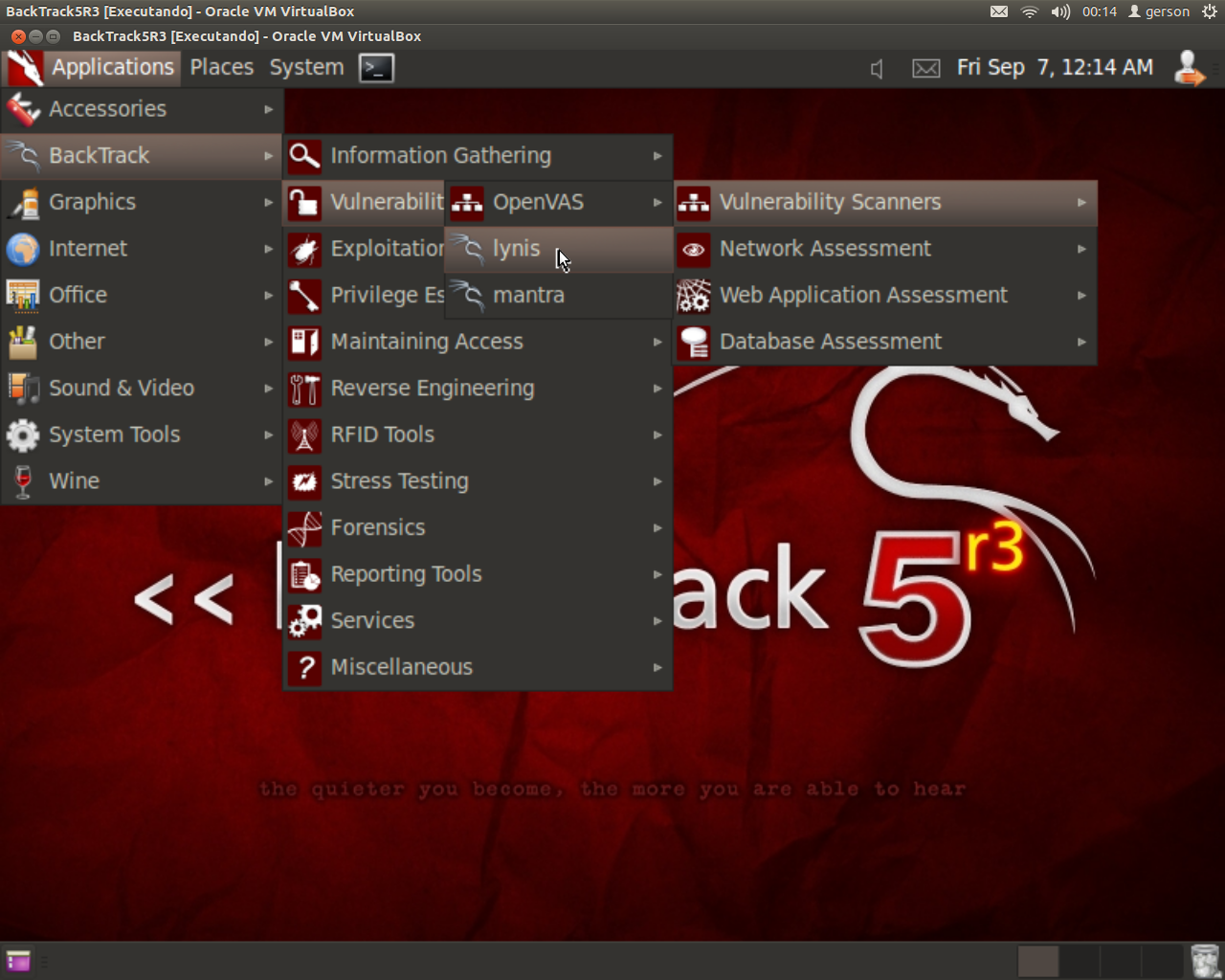The height and width of the screenshot is (980, 1225).
Task: Expand Maintaining Access submenu arrow
Action: 657,342
